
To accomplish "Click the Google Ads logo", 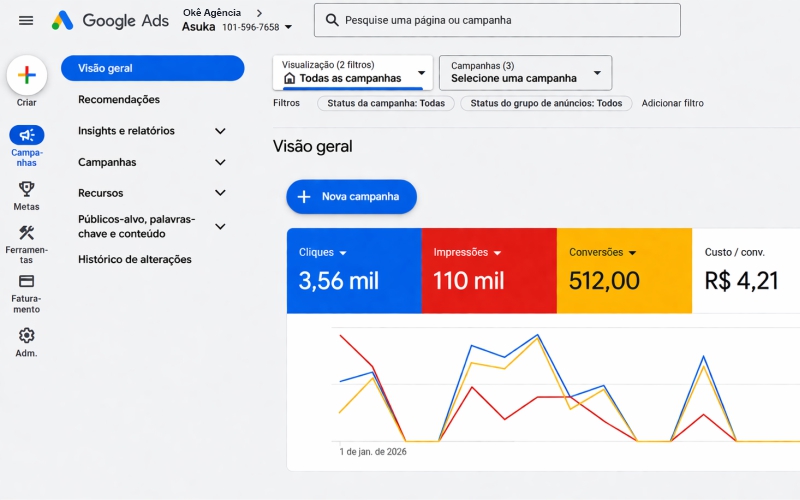I will pyautogui.click(x=110, y=20).
